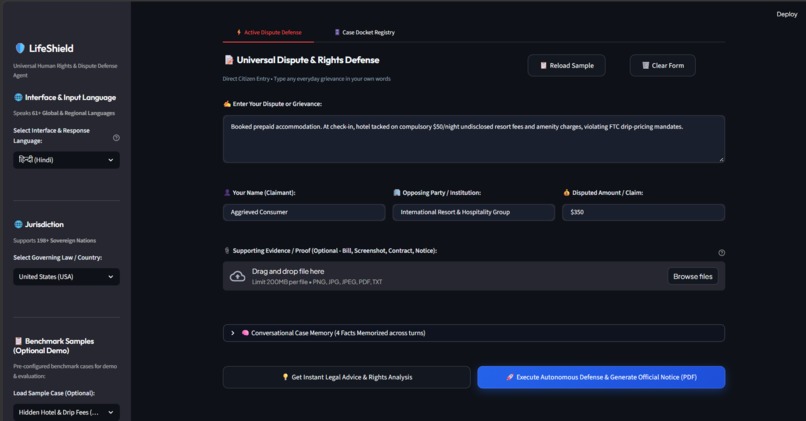The width and height of the screenshot is (806, 421).
Task: Click the text "Supports 198+ Sovereign Nations"
Action: tap(54, 241)
